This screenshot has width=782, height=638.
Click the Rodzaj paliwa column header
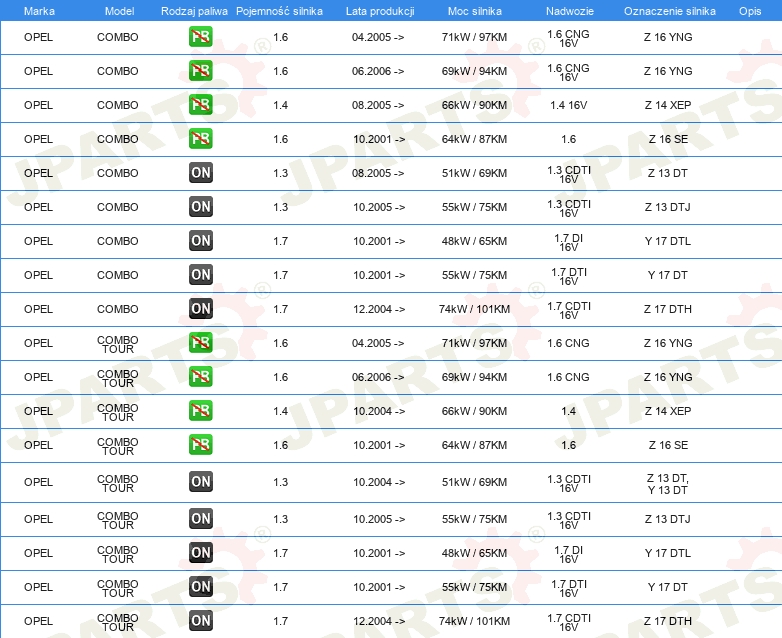(195, 11)
